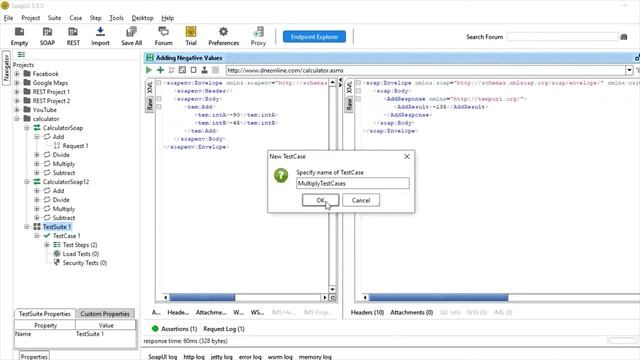The height and width of the screenshot is (360, 640).
Task: Open response Attachments (0) tab
Action: click(411, 312)
